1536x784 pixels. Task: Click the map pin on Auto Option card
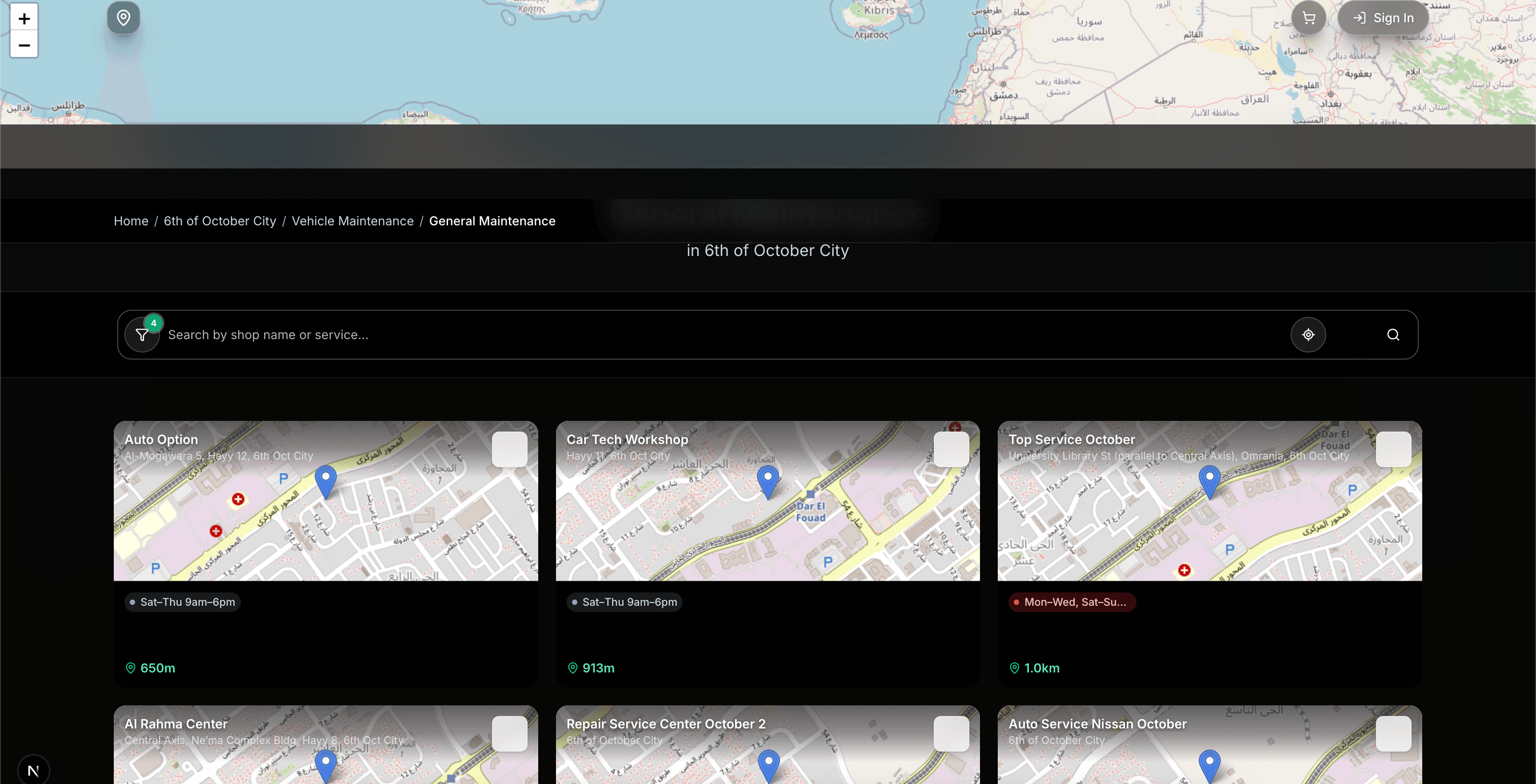[326, 482]
